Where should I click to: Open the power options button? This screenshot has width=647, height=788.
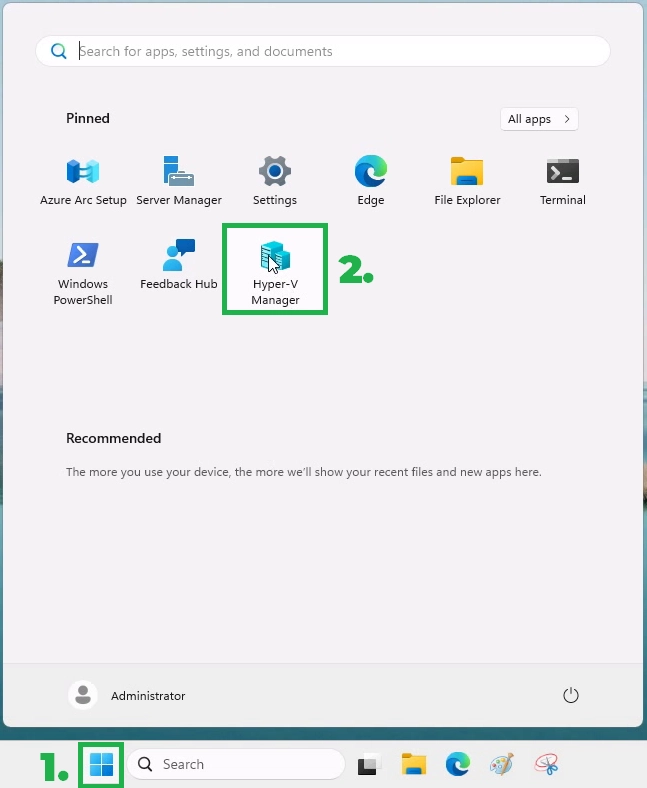tap(571, 695)
